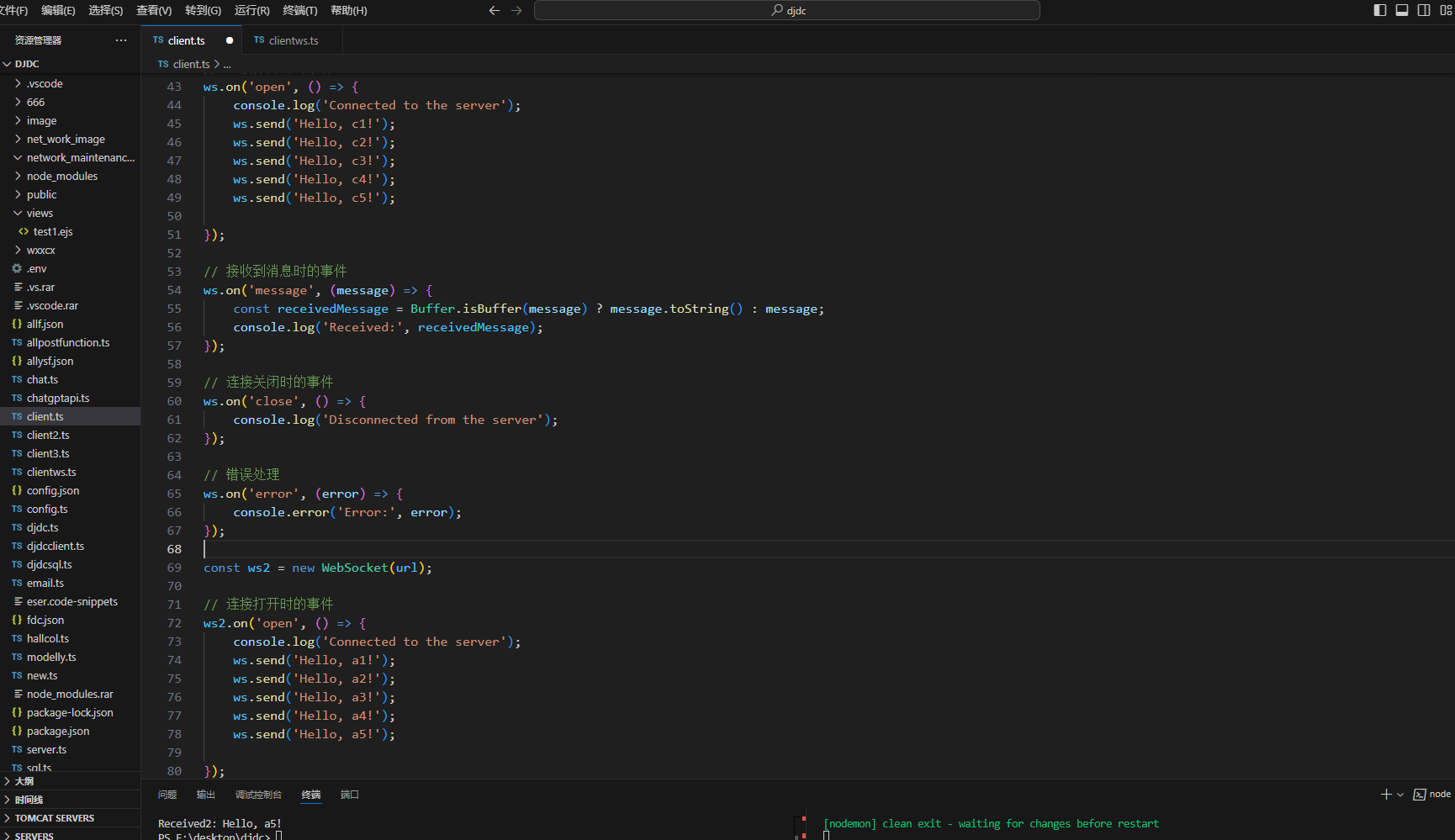Open 帮助(H) menu
Viewport: 1455px width, 840px height.
[x=349, y=10]
